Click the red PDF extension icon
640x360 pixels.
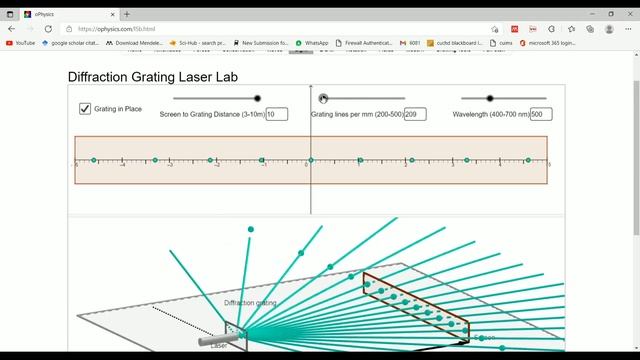coord(514,29)
